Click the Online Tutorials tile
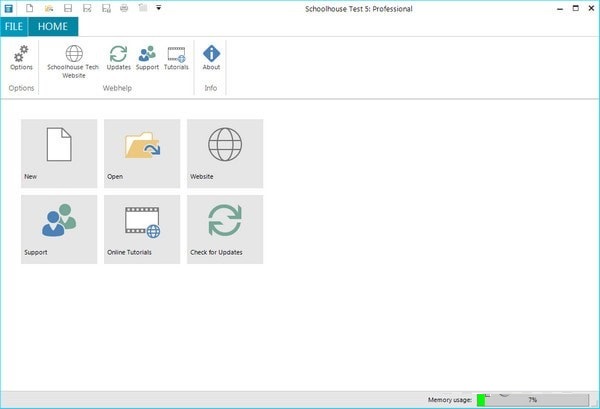 tap(142, 229)
